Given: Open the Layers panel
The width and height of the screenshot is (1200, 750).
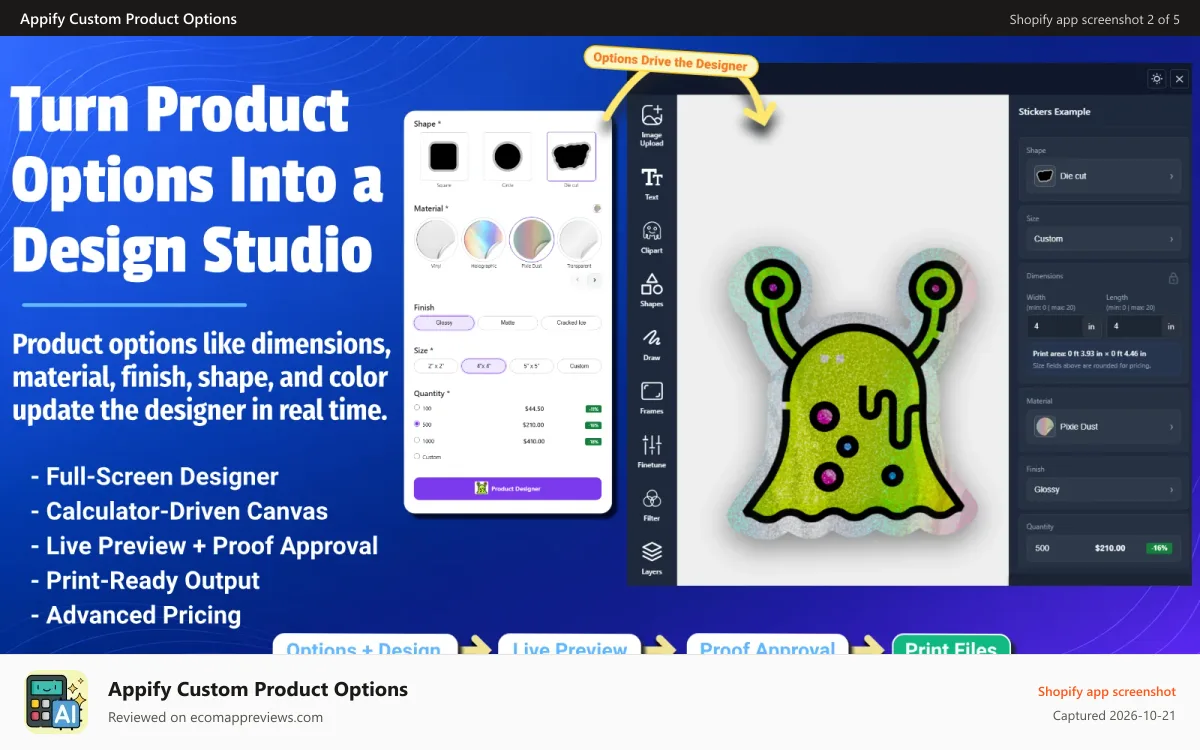Looking at the screenshot, I should coord(652,559).
